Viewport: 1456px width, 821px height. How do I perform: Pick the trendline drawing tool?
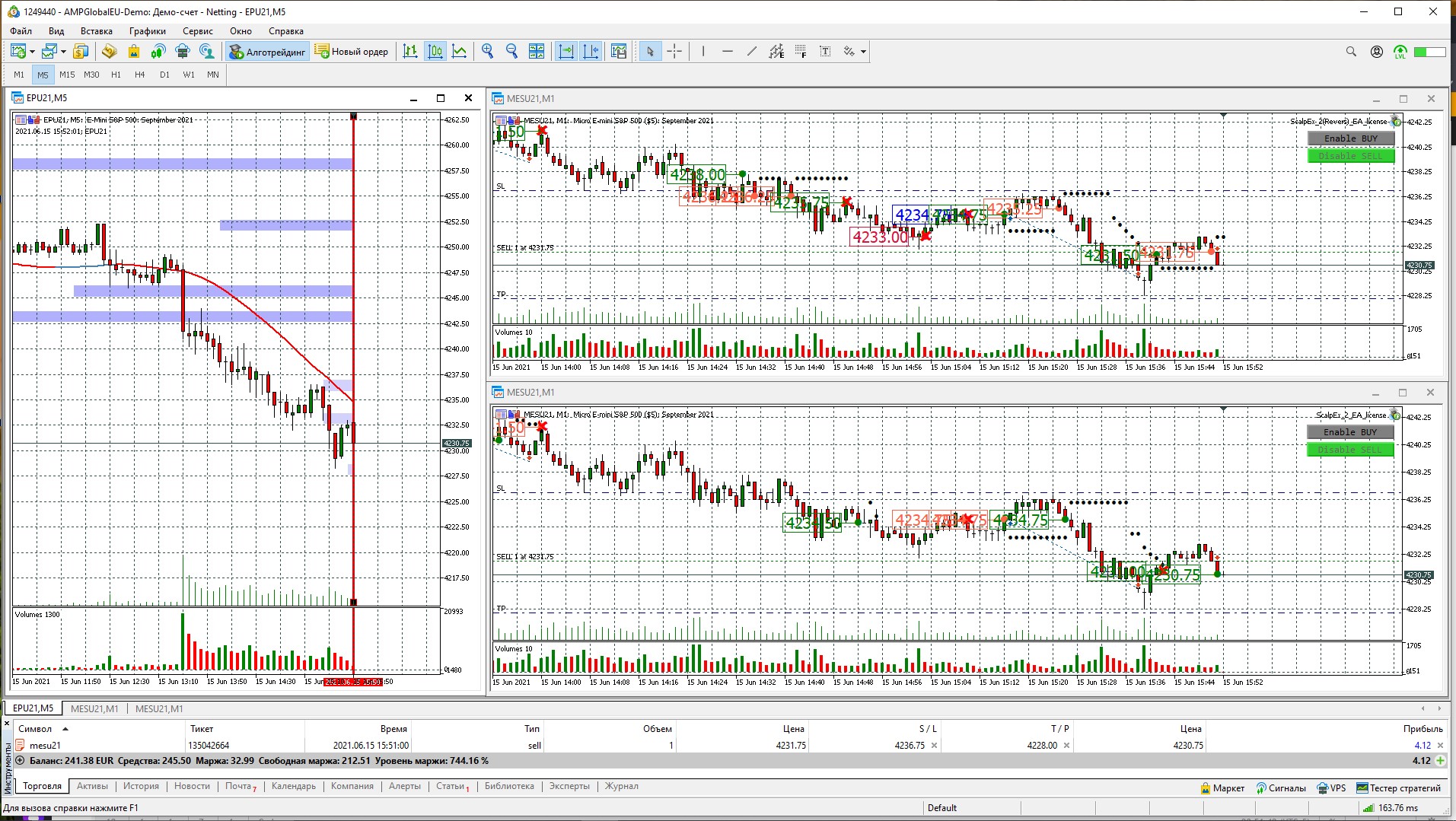pos(752,51)
